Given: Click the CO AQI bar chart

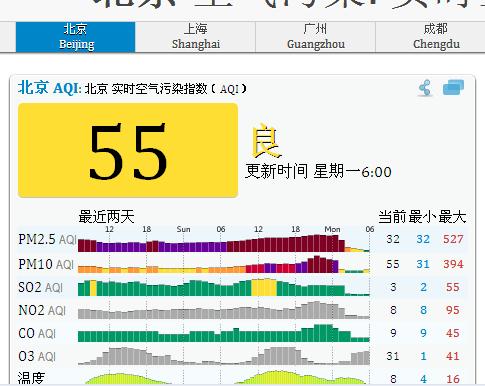Looking at the screenshot, I should coord(224,333).
